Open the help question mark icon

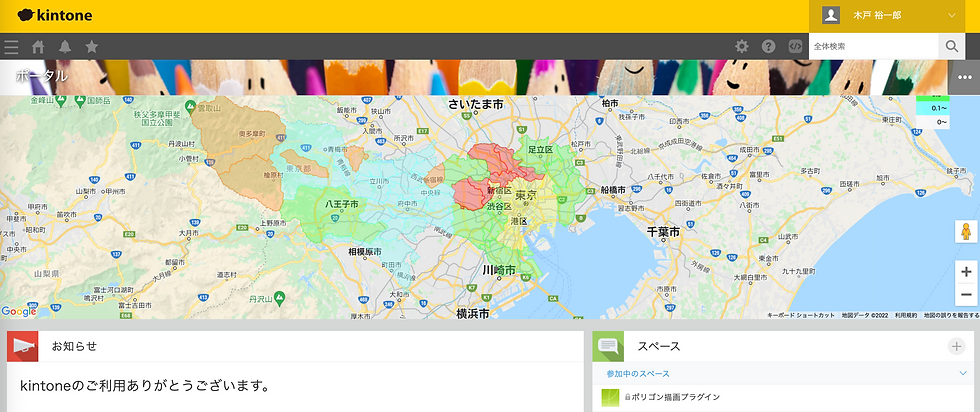[768, 46]
